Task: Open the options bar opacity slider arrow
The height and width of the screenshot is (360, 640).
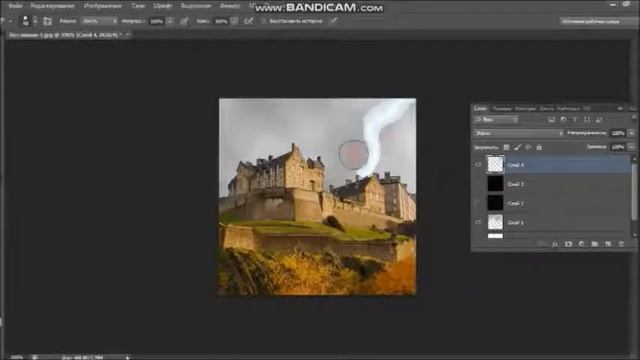Action: click(170, 21)
